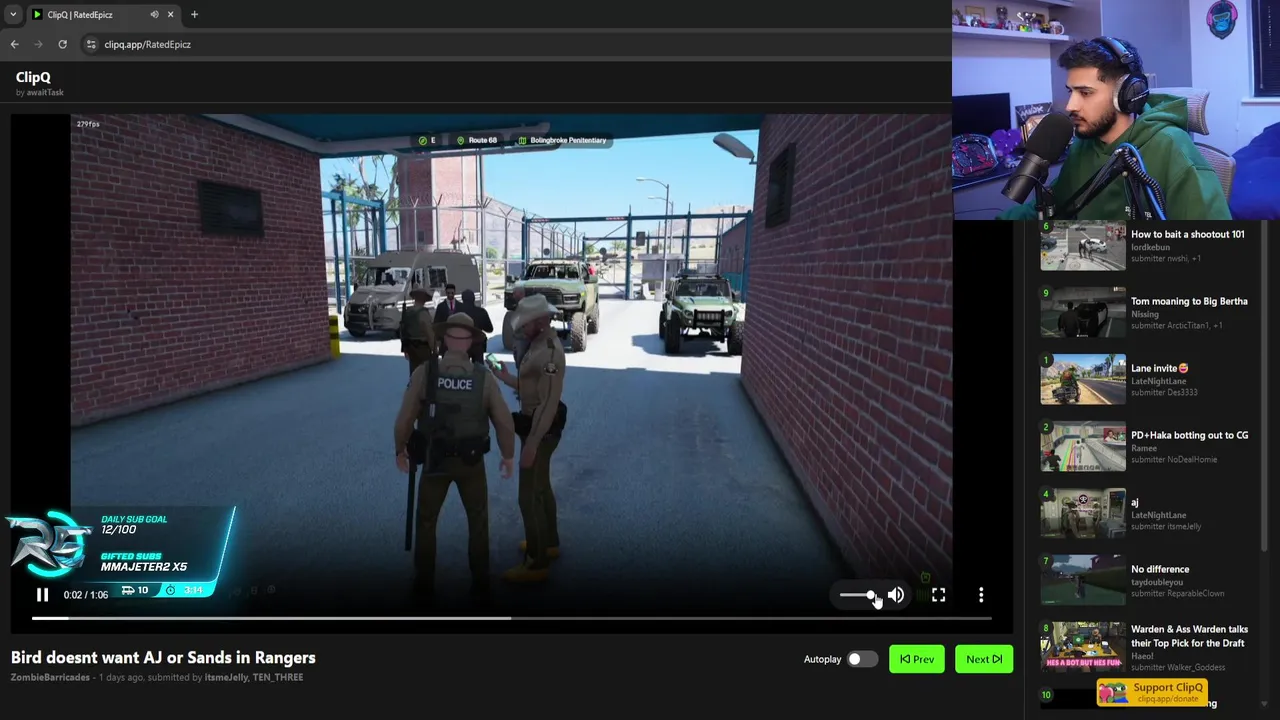Open the video player three-dot options menu

981,595
